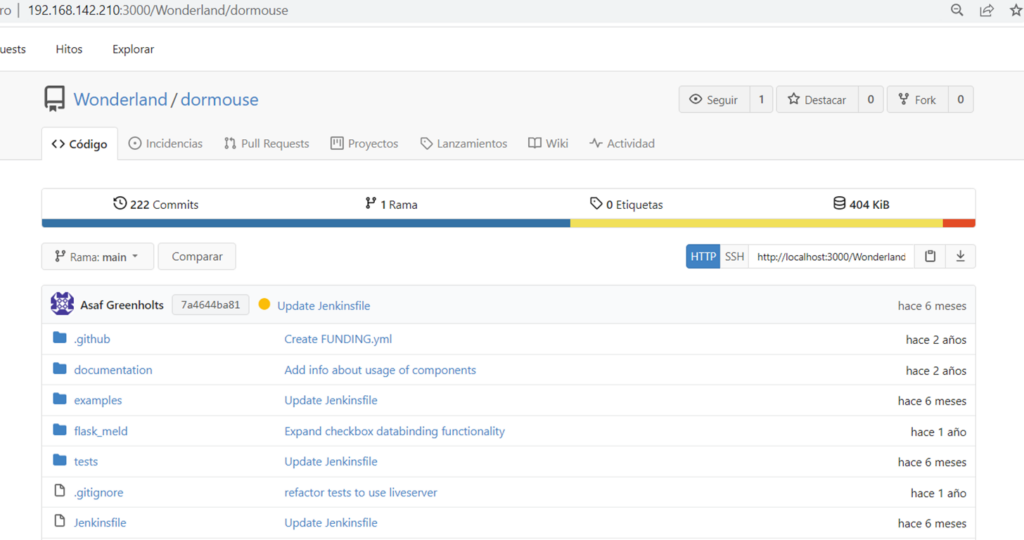Click the download repository icon
1024x540 pixels.
click(960, 257)
